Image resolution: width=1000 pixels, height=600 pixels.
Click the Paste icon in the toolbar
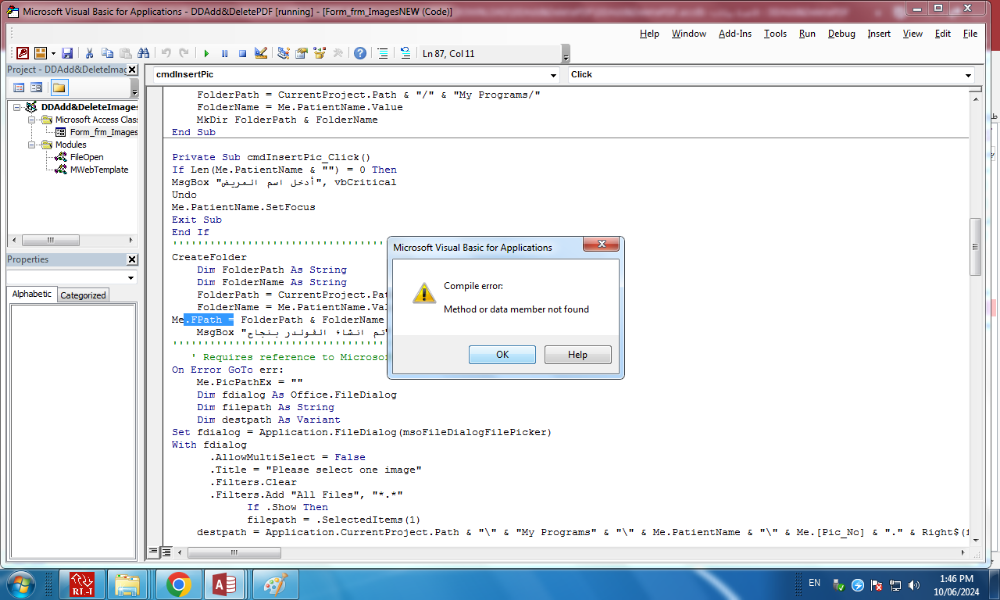[126, 54]
